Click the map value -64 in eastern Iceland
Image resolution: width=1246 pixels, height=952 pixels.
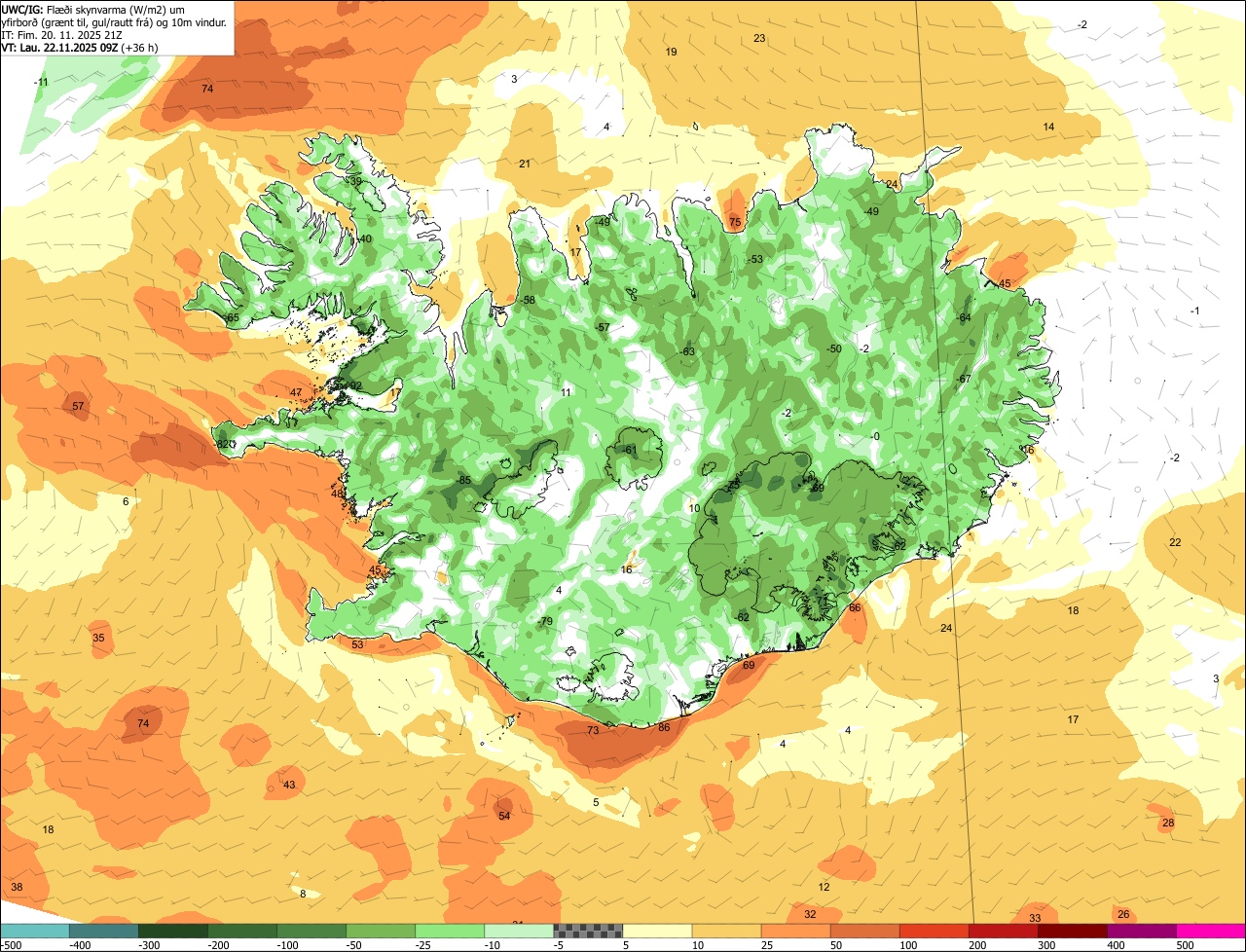(x=963, y=317)
